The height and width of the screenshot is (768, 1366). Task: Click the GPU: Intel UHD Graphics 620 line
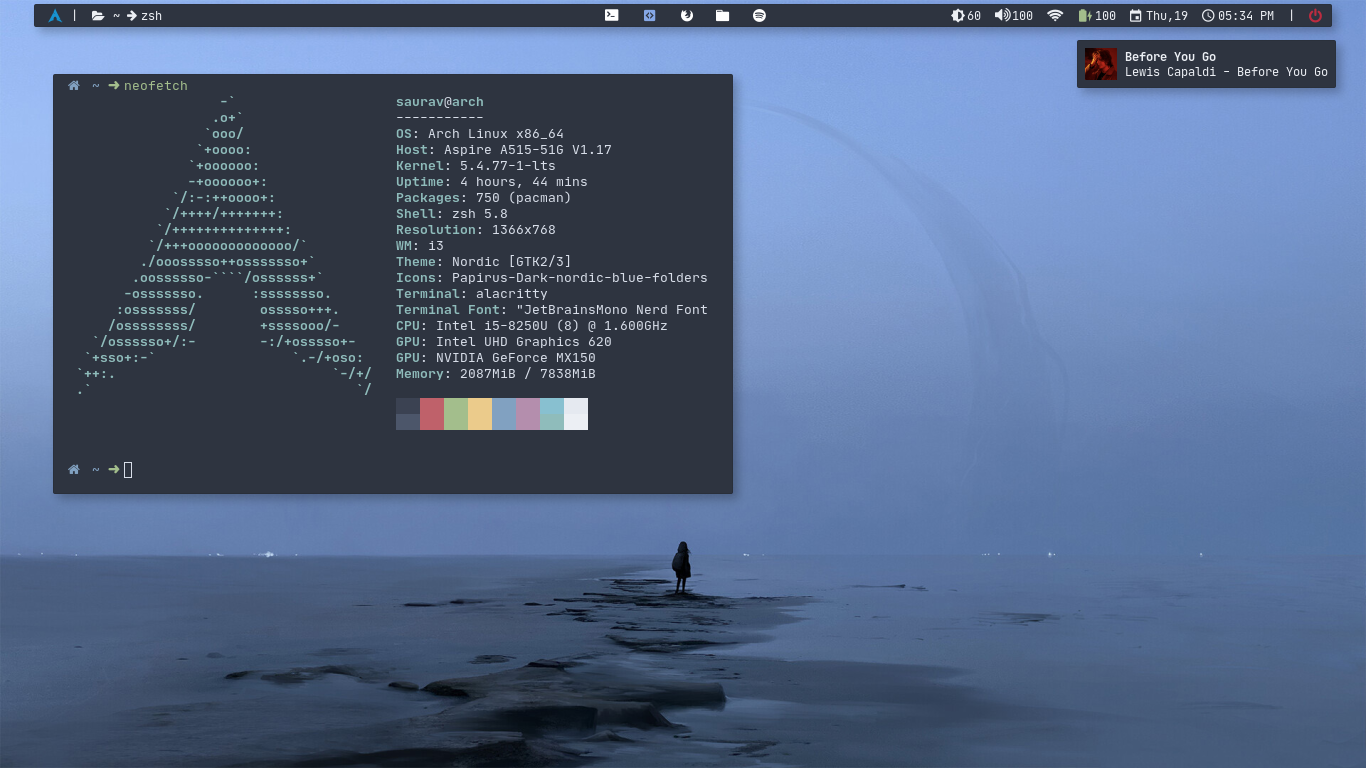coord(504,342)
